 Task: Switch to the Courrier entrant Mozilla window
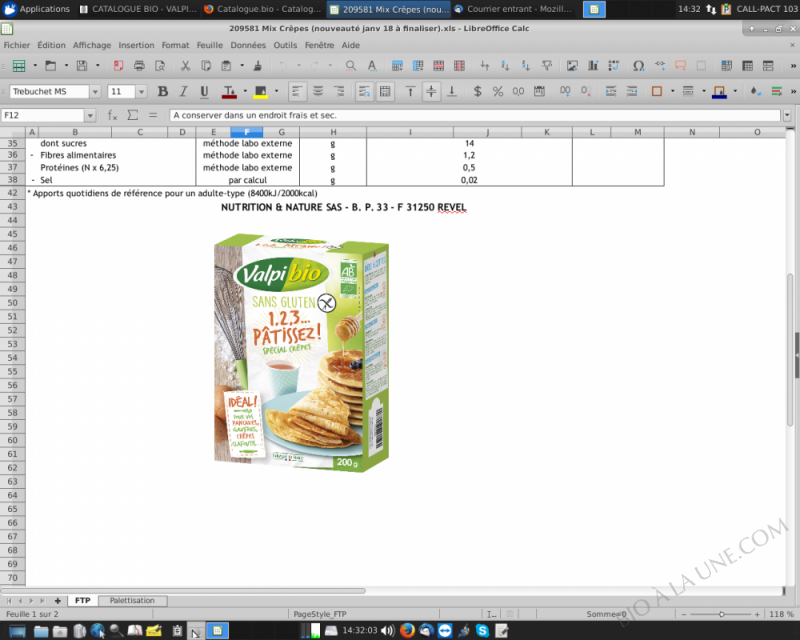pyautogui.click(x=513, y=9)
